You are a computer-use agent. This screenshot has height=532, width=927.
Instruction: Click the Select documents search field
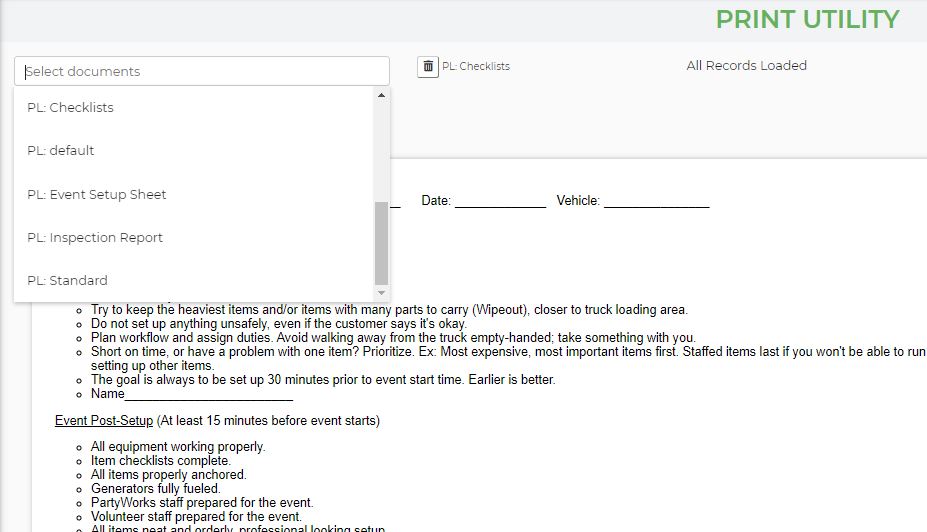[x=201, y=71]
